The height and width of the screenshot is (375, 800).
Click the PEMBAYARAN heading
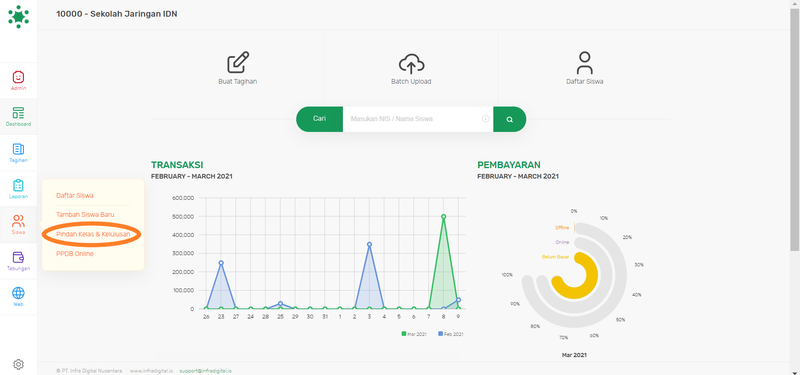509,165
